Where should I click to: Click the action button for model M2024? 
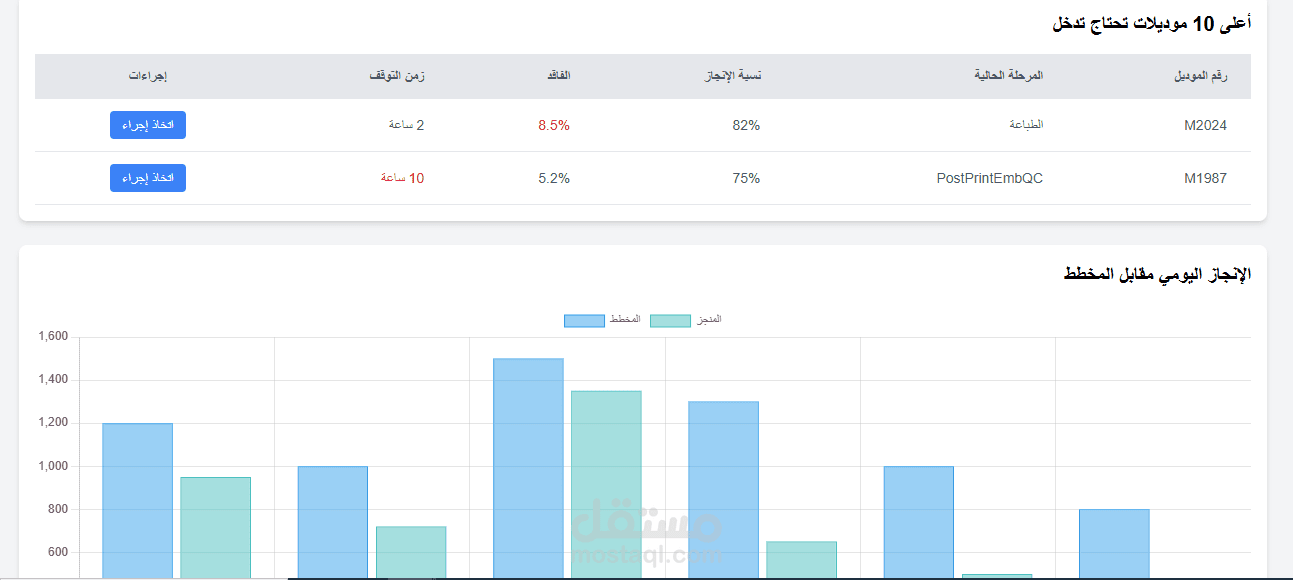[x=148, y=125]
